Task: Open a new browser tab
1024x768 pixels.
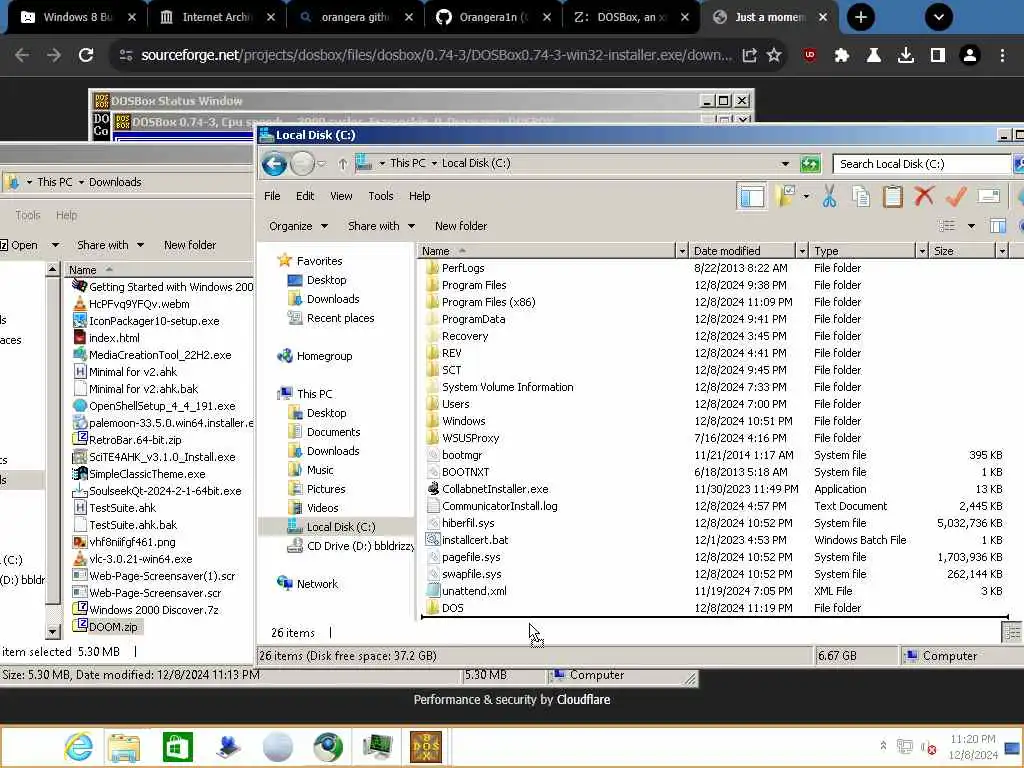Action: [861, 17]
